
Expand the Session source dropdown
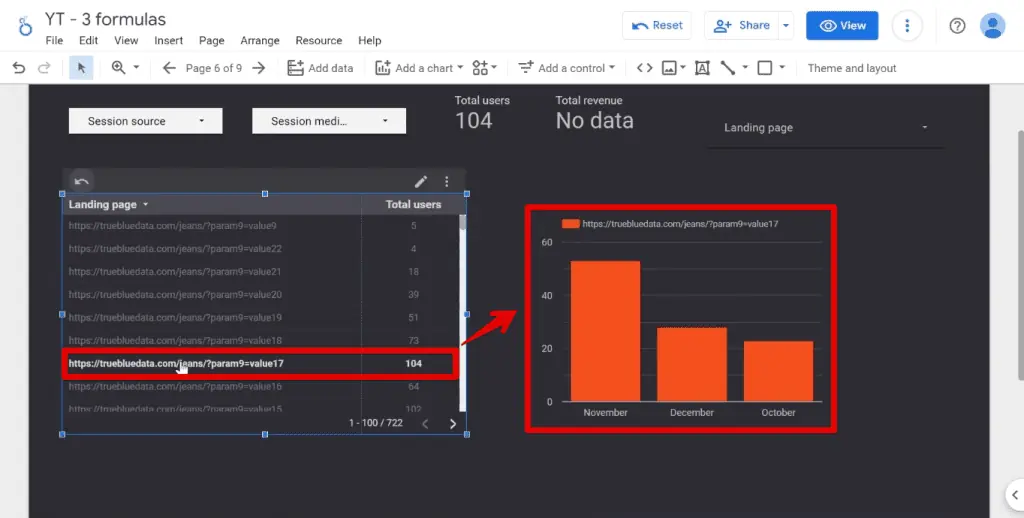pyautogui.click(x=145, y=121)
